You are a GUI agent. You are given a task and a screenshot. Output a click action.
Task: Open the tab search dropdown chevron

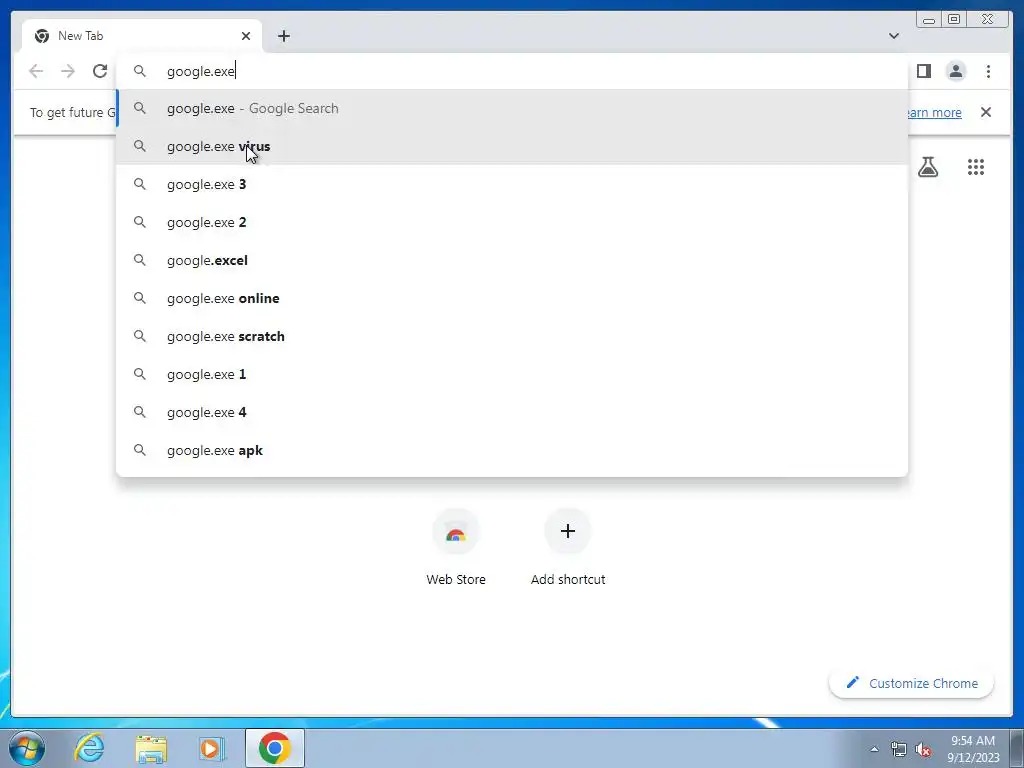coord(893,36)
